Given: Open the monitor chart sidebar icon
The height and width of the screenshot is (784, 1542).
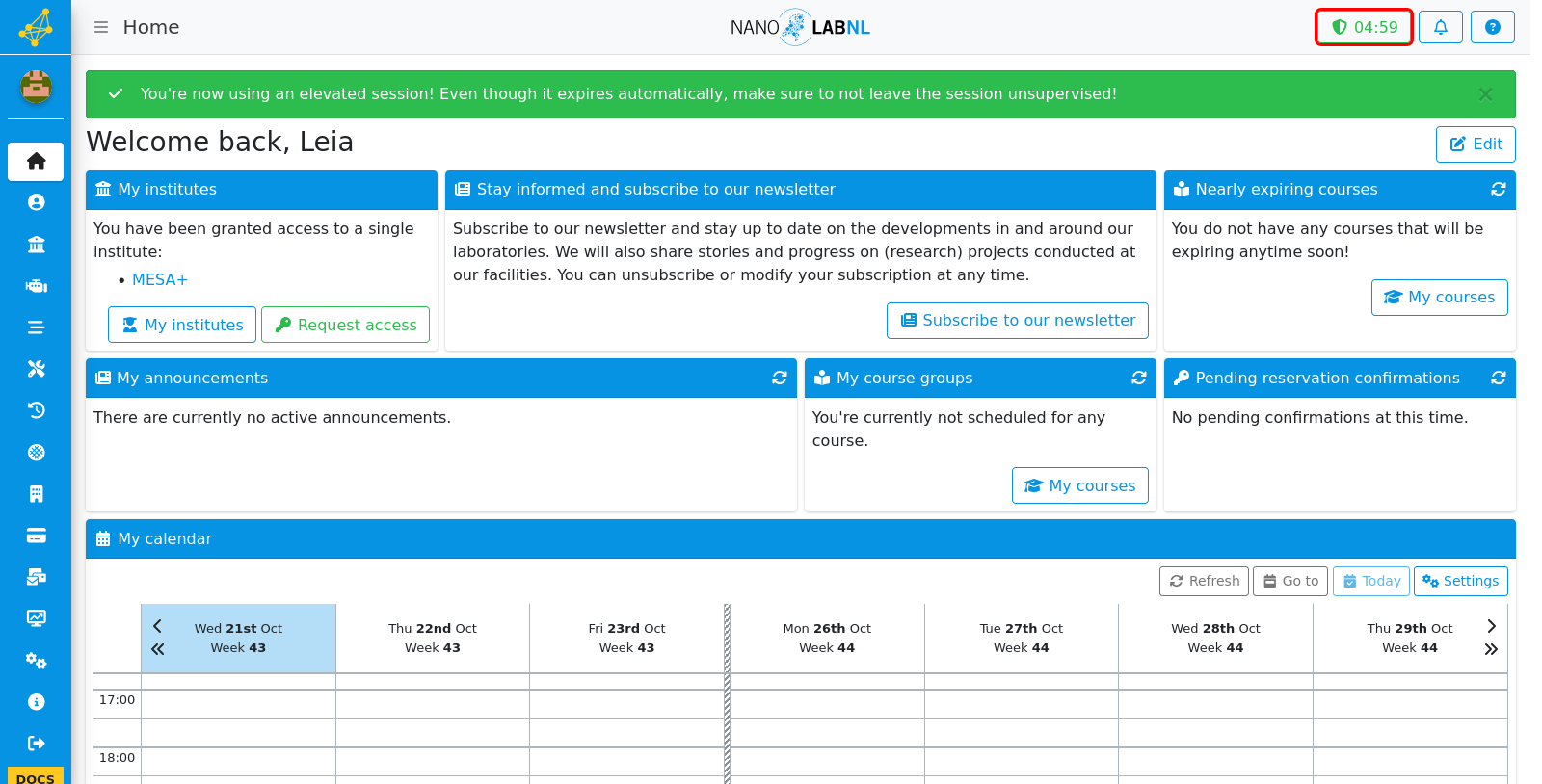Looking at the screenshot, I should click(36, 618).
